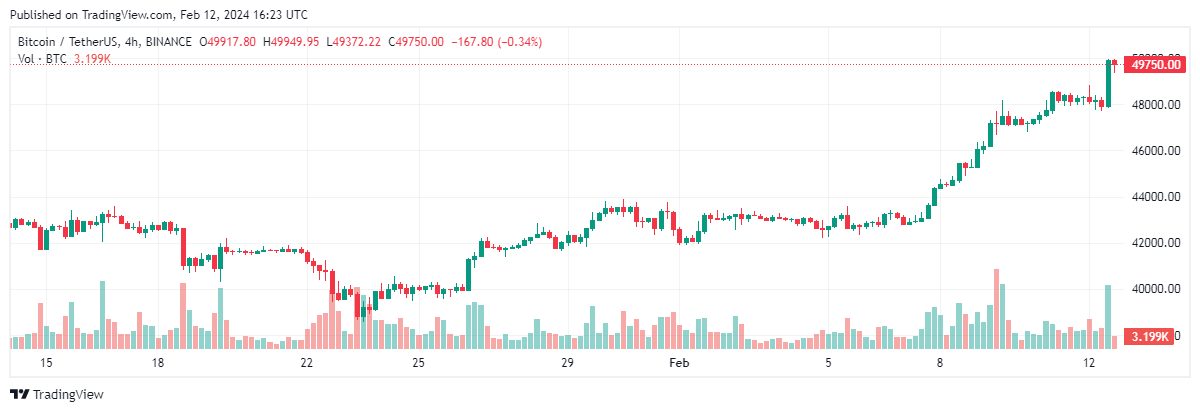Click the BINANCE exchange label
1200x412 pixels.
pyautogui.click(x=170, y=42)
